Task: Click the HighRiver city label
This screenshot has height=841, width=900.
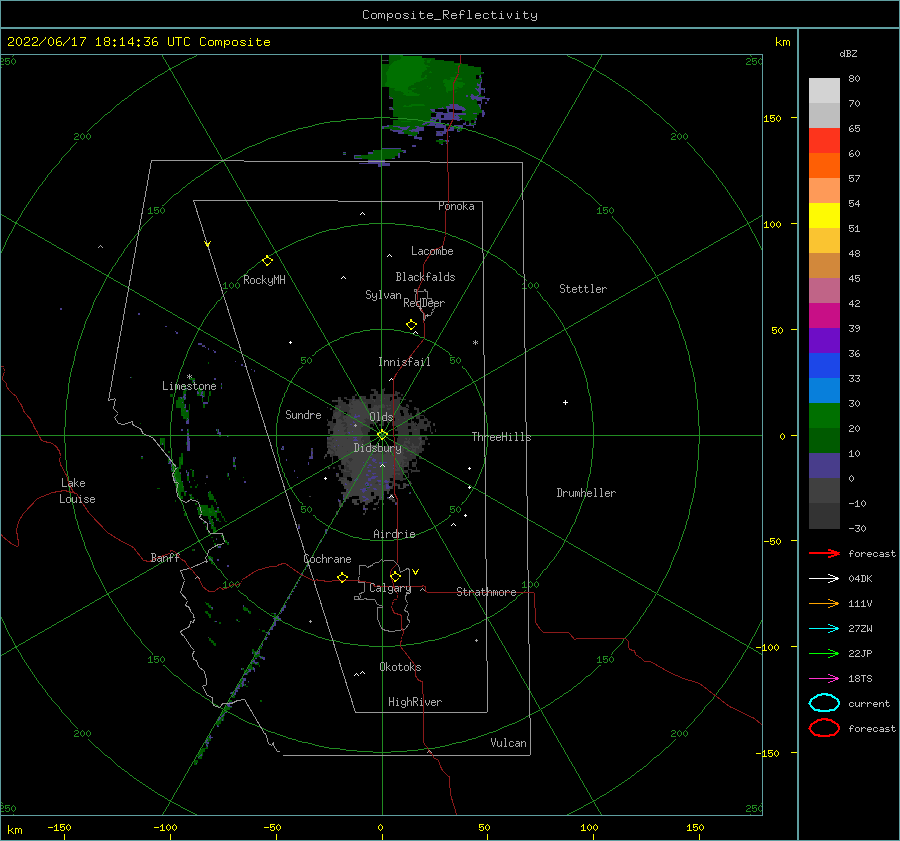Action: pos(415,702)
